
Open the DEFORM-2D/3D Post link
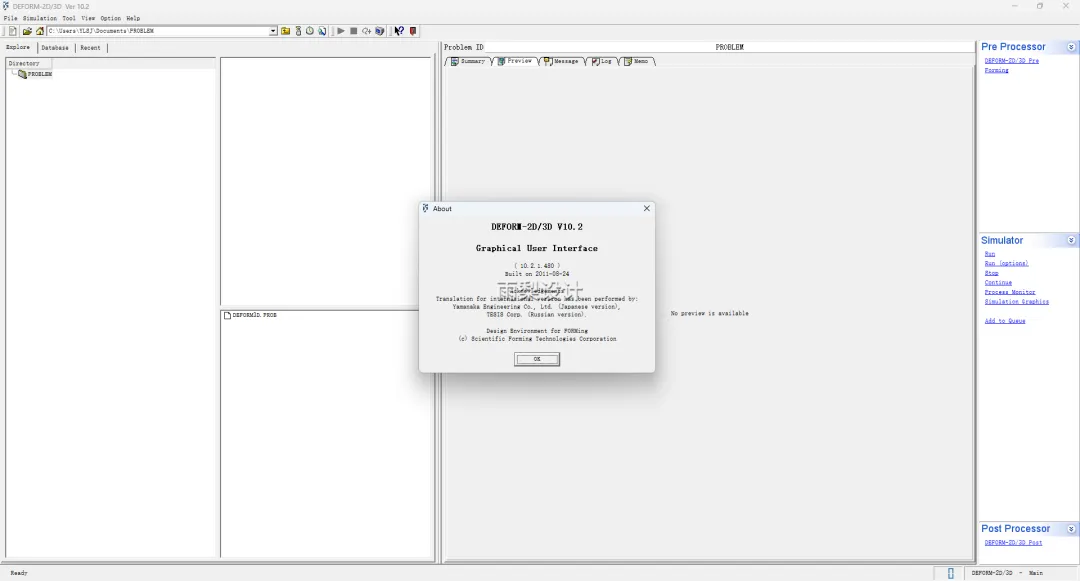click(1013, 542)
